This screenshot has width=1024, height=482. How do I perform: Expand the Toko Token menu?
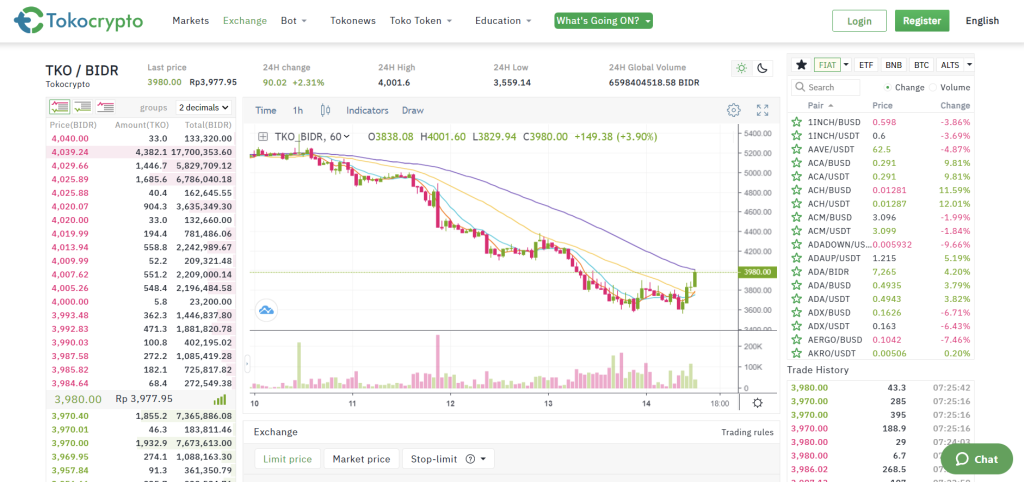tap(421, 21)
